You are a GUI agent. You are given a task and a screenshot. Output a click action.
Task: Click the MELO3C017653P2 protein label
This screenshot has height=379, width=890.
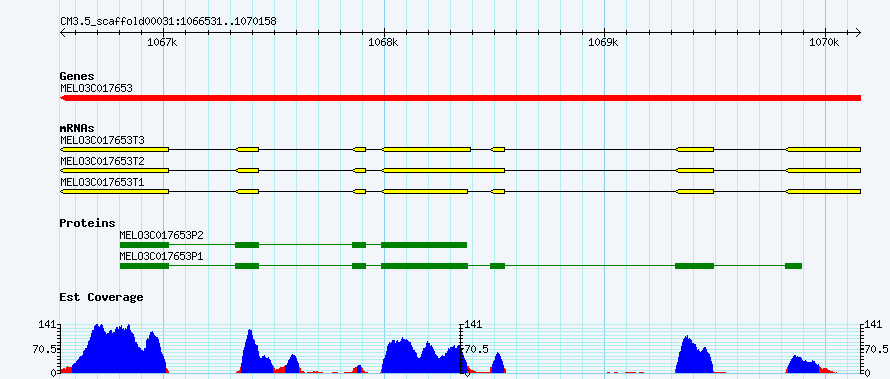click(x=161, y=235)
